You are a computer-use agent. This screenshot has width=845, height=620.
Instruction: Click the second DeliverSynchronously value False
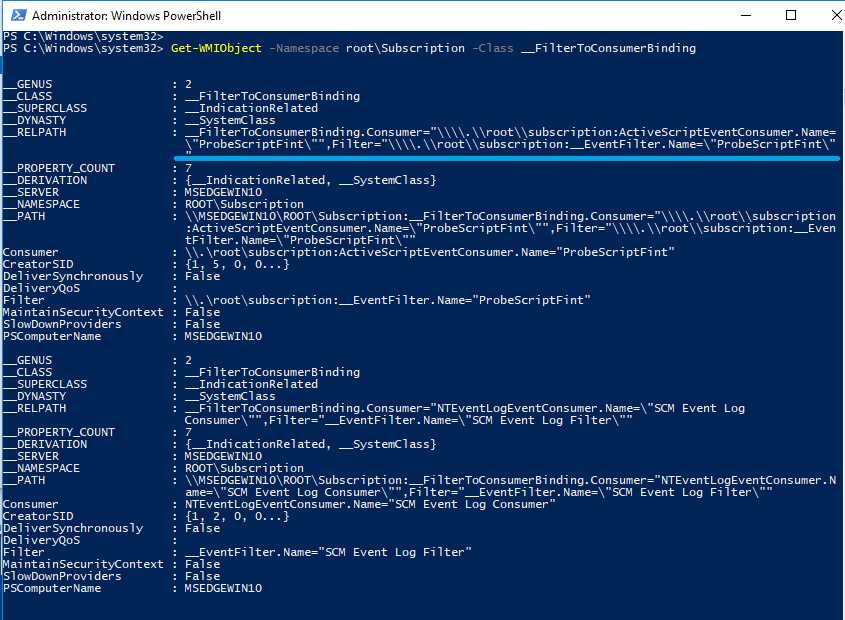pyautogui.click(x=203, y=528)
